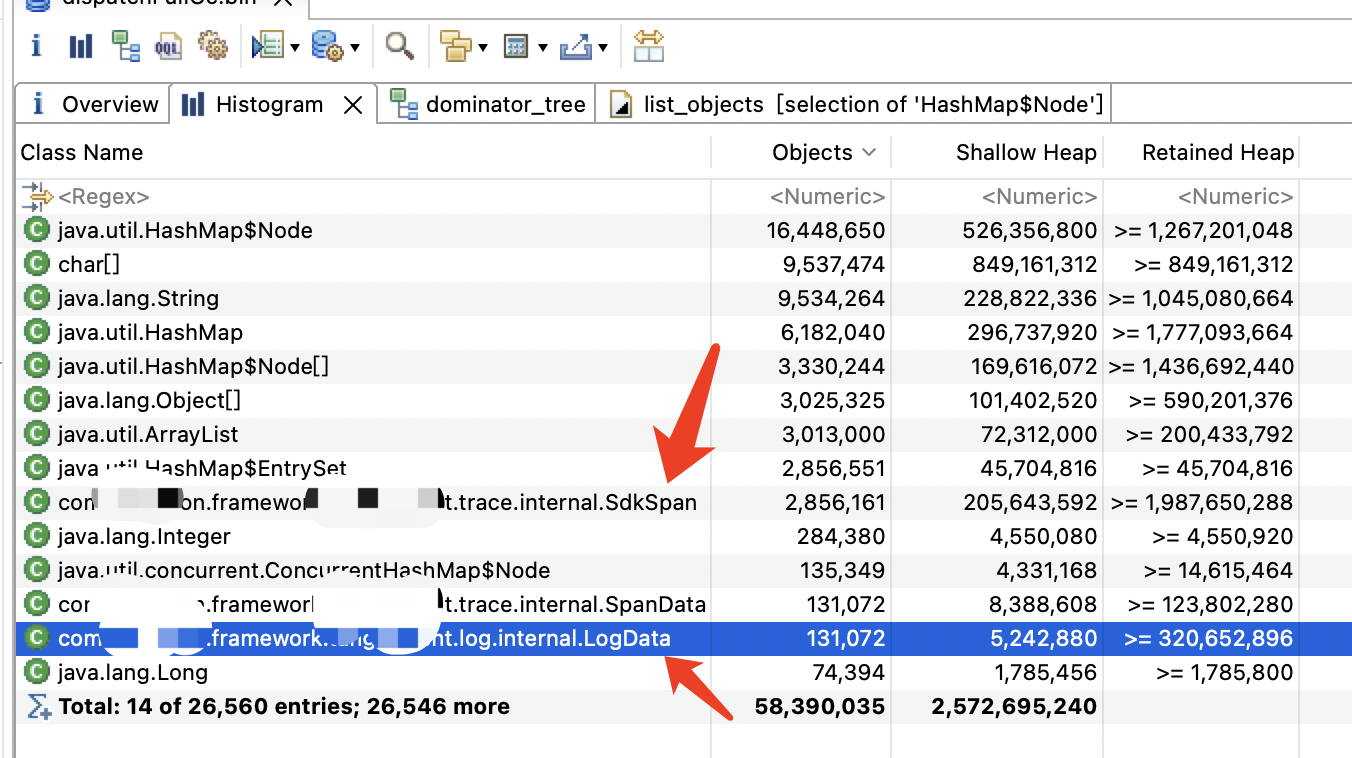
Task: Click the calculate retained size calculator icon
Action: [516, 46]
